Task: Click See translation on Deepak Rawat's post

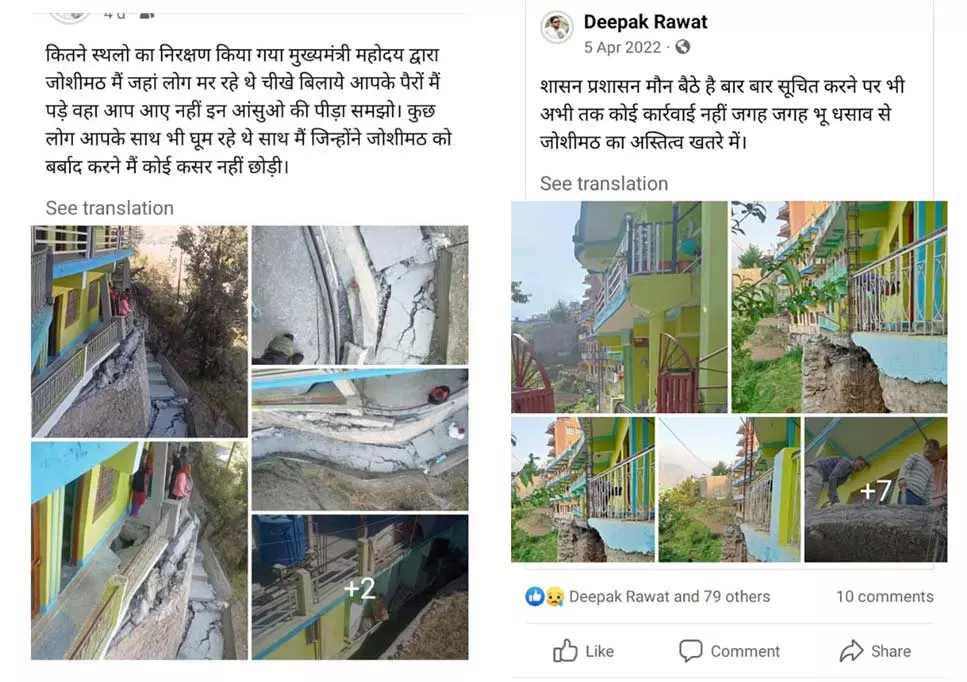Action: click(604, 184)
